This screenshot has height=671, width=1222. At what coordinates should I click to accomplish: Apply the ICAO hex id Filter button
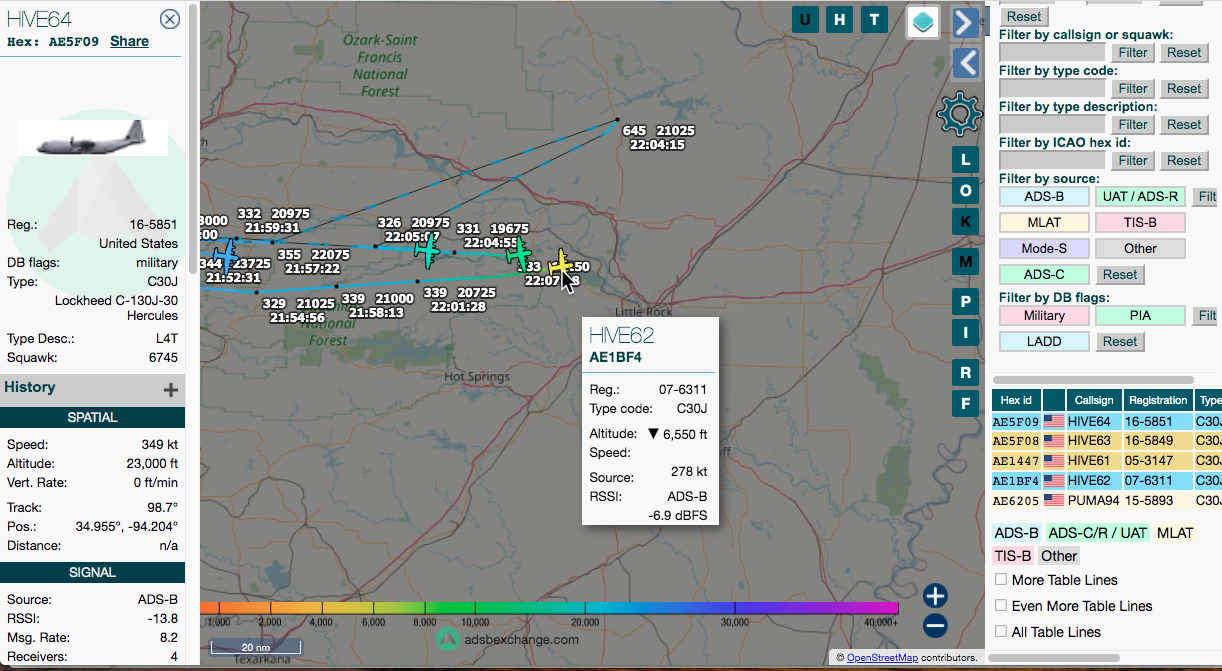[x=1133, y=160]
